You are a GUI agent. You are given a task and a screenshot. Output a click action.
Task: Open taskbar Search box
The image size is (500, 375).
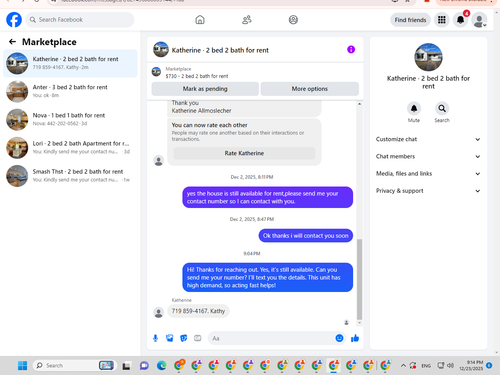point(74,366)
